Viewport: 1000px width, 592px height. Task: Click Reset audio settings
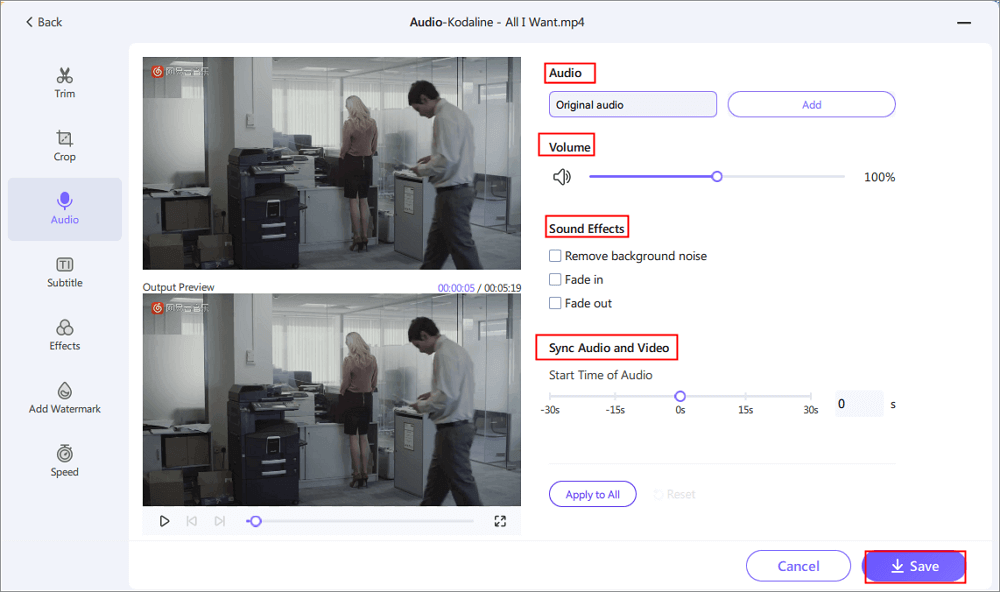click(675, 494)
